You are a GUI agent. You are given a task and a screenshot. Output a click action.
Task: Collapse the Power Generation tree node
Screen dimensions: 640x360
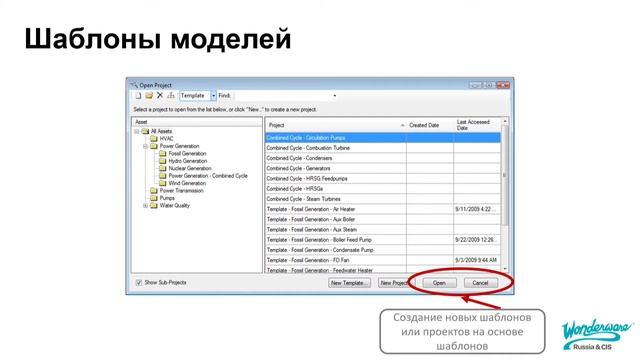(146, 146)
